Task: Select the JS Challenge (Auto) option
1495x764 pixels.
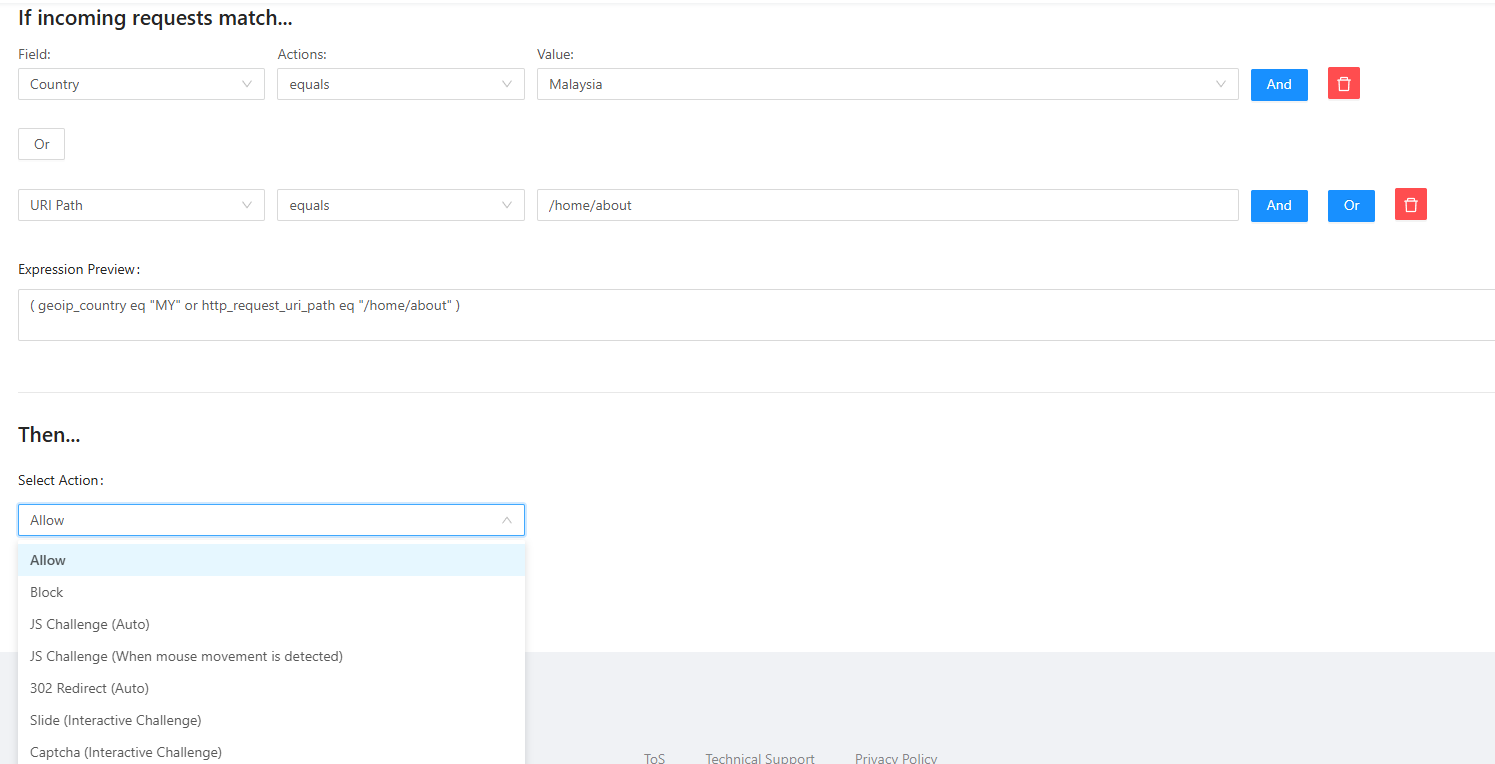Action: tap(90, 624)
